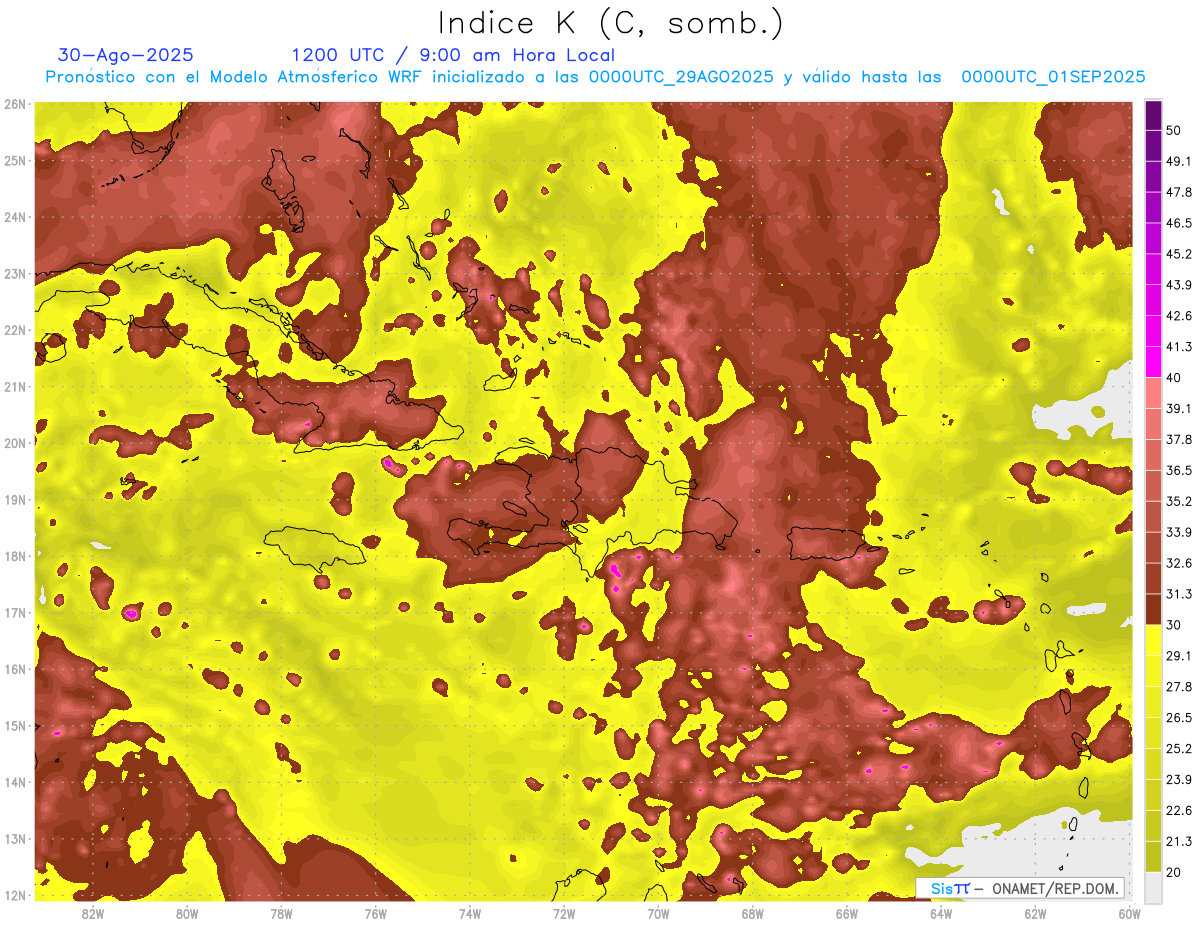
Task: Click the '64W' longitude label
Action: [941, 914]
